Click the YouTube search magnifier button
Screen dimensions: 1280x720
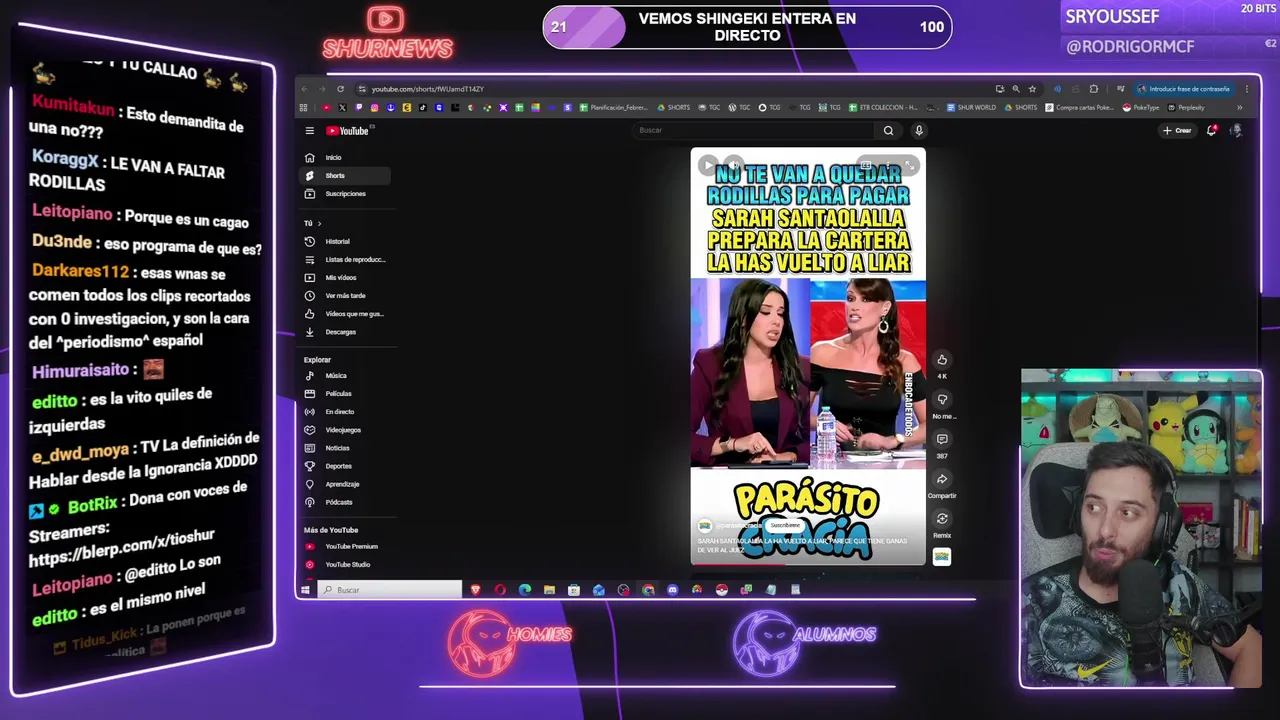coord(888,130)
